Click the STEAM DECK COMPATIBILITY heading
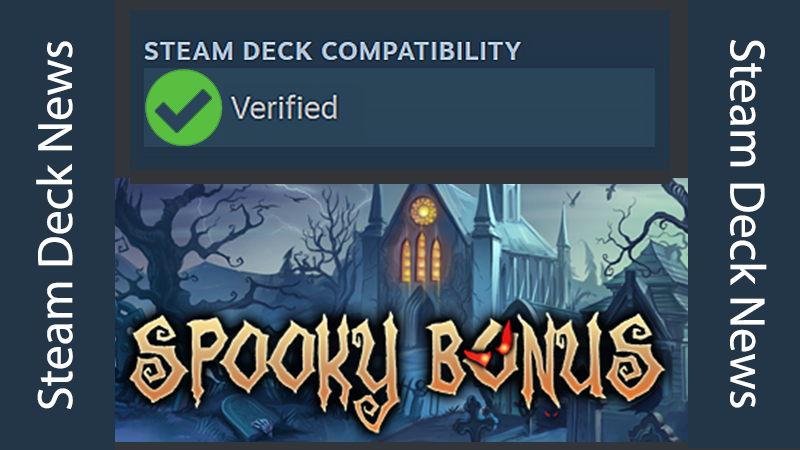800x450 pixels. 332,51
